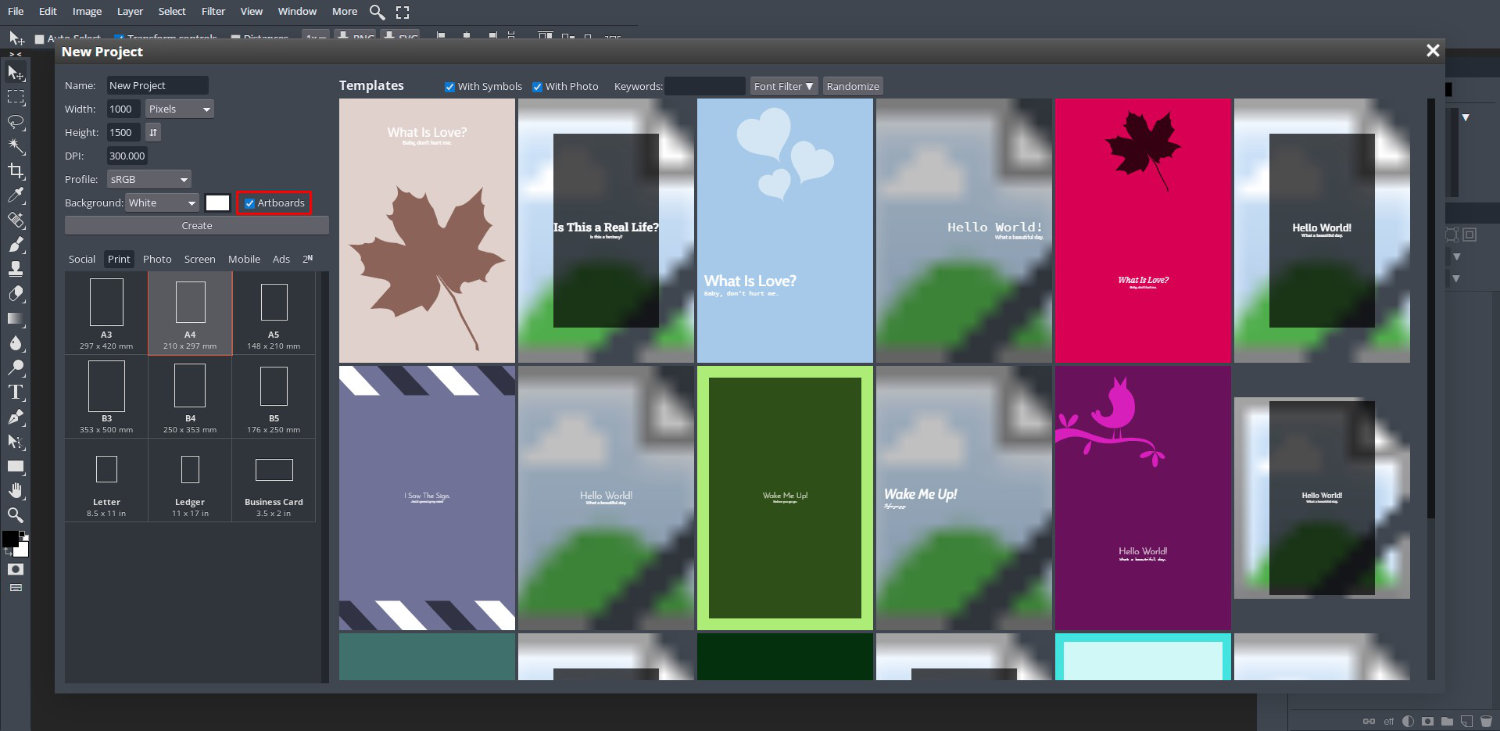1500x731 pixels.
Task: Open the Image menu
Action: click(x=87, y=12)
